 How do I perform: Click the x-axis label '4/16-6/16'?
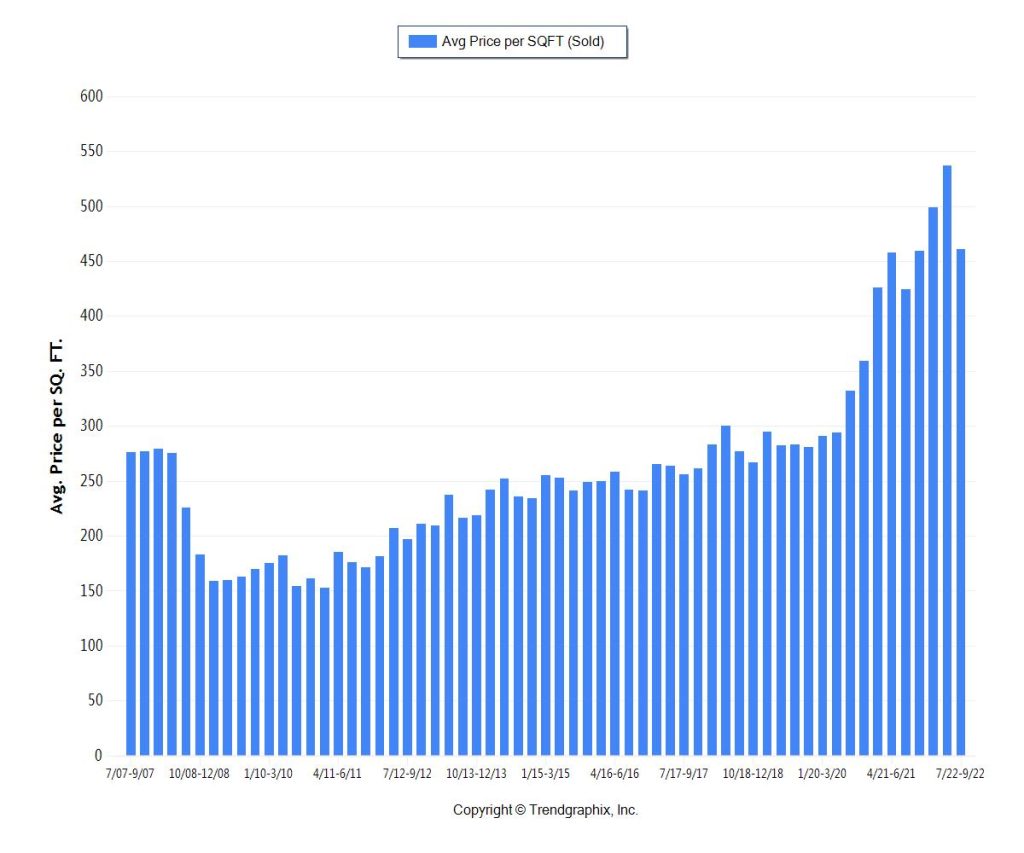(615, 774)
